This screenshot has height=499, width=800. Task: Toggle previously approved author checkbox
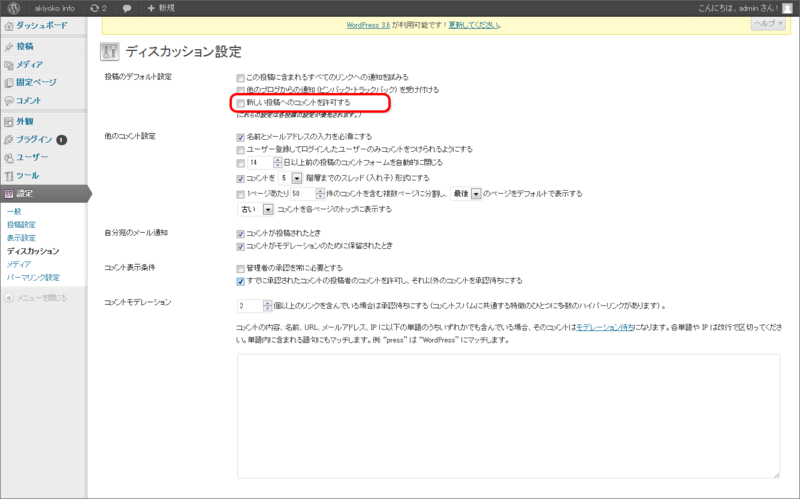pos(240,282)
